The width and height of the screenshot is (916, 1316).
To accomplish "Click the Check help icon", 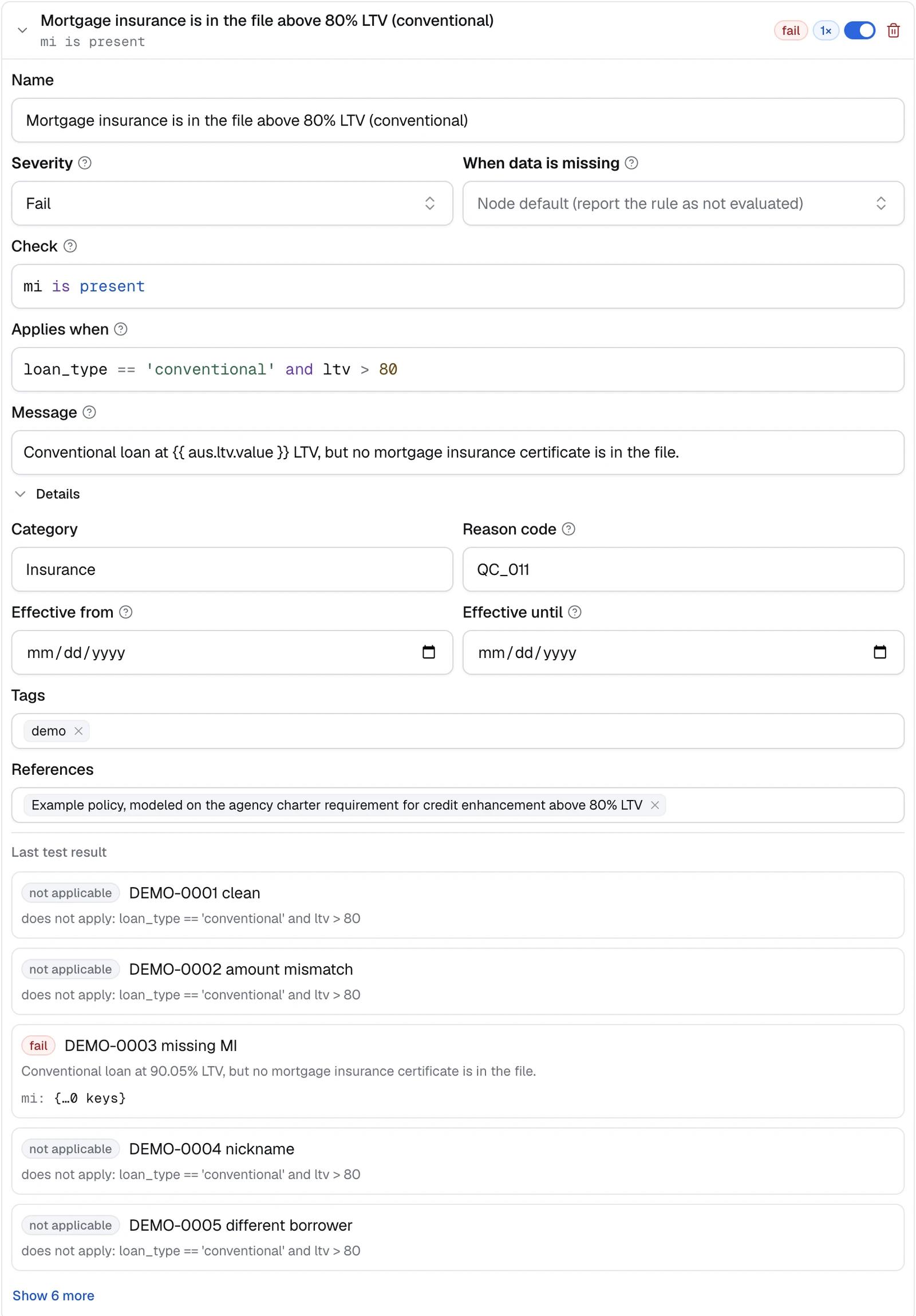I will pos(70,246).
